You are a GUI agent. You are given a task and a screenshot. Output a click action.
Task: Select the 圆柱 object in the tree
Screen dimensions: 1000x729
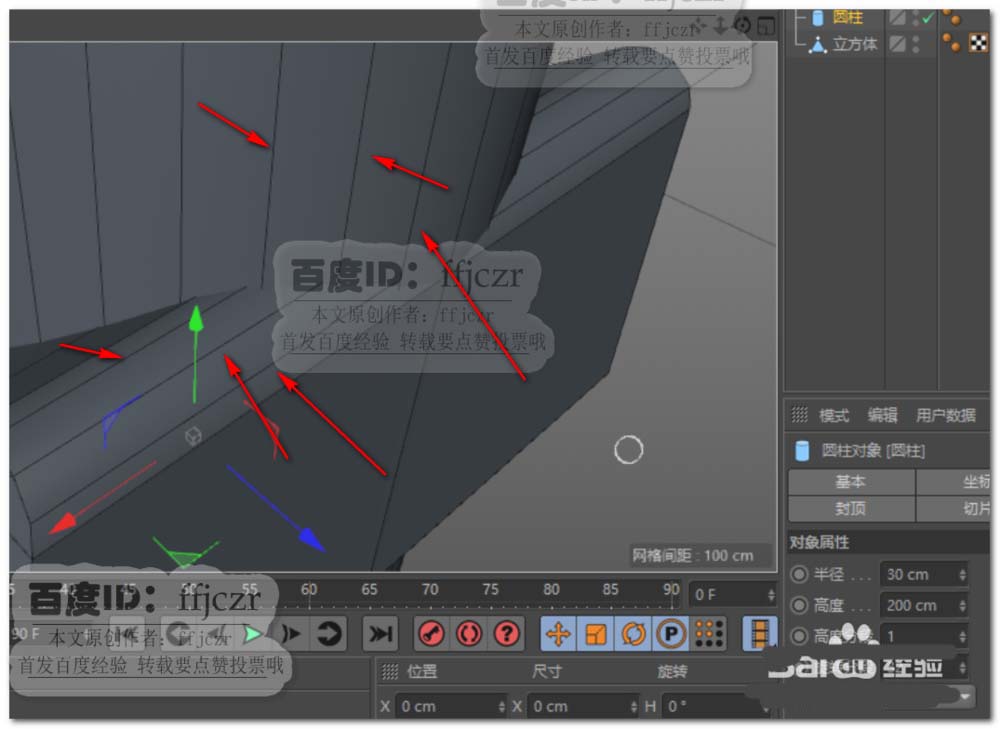tap(848, 17)
